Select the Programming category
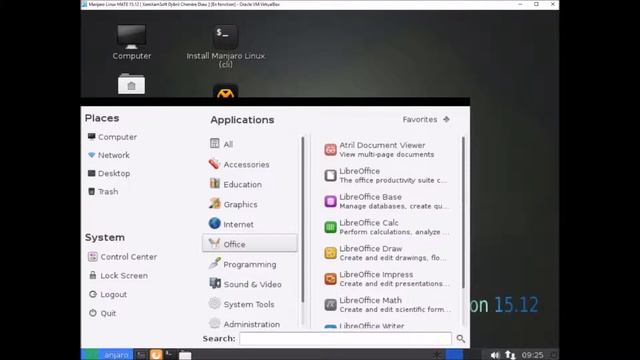The image size is (640, 360). 250,264
